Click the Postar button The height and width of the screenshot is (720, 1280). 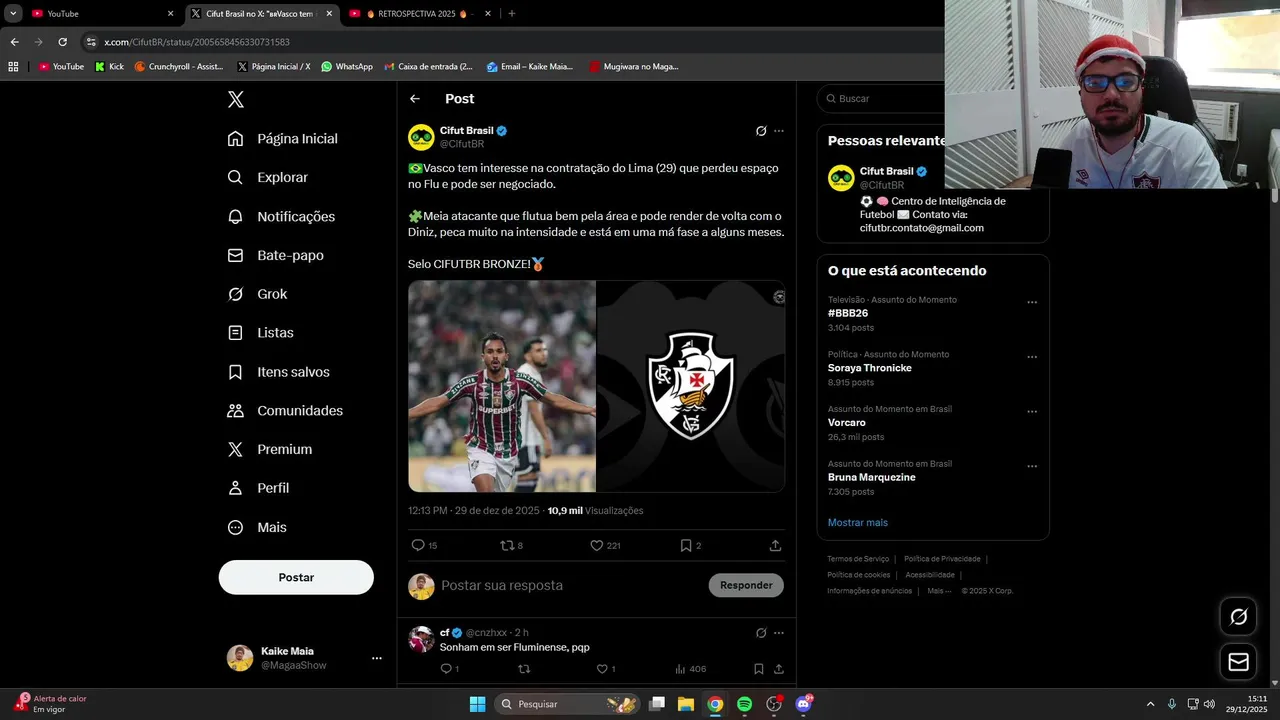click(296, 577)
